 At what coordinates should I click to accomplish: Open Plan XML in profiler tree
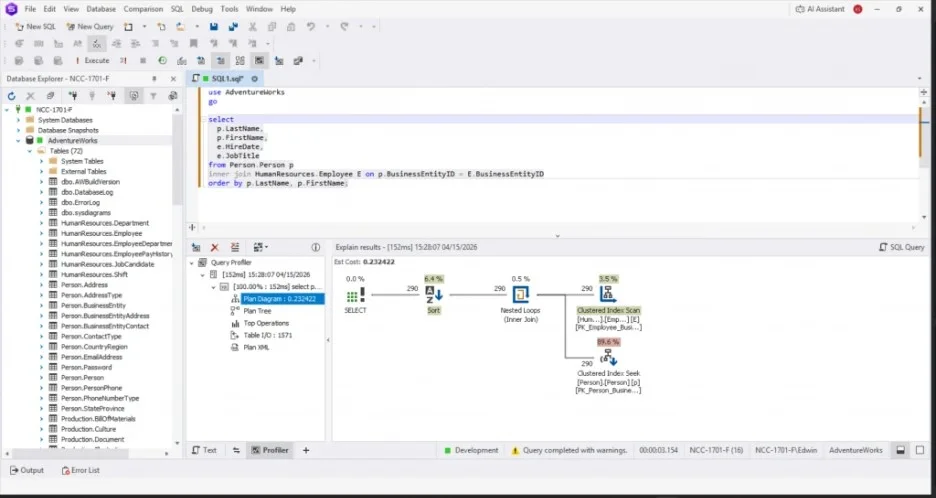pyautogui.click(x=256, y=347)
